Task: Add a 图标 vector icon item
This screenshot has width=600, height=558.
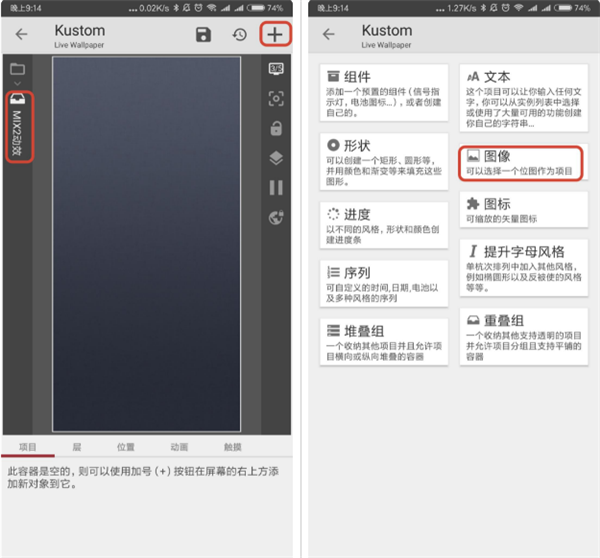Action: pyautogui.click(x=524, y=210)
